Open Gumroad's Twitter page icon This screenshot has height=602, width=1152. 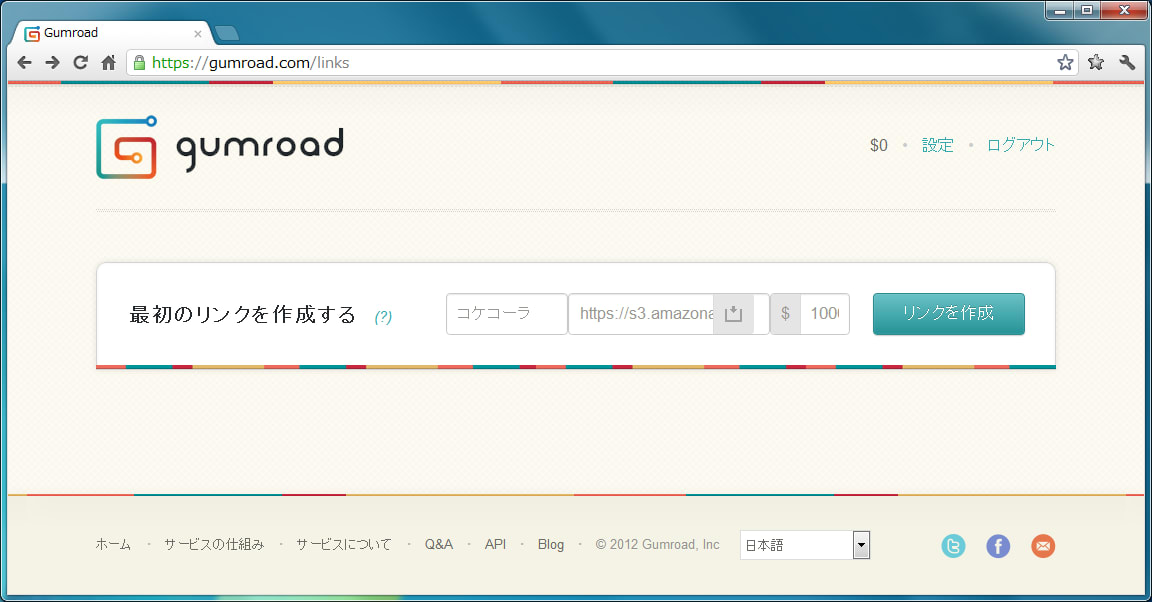click(x=953, y=546)
